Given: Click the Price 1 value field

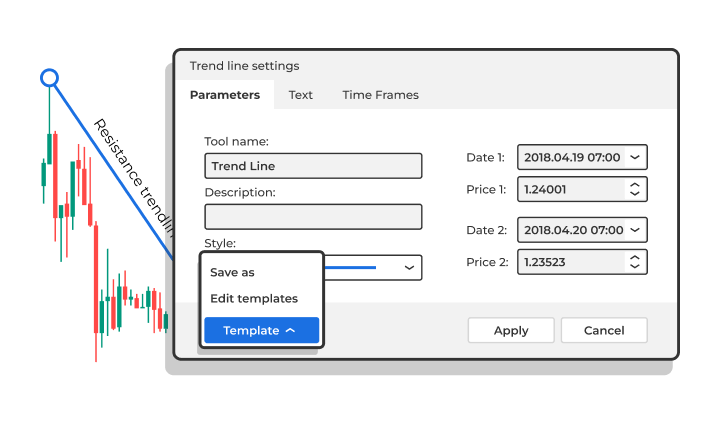Looking at the screenshot, I should pos(570,189).
